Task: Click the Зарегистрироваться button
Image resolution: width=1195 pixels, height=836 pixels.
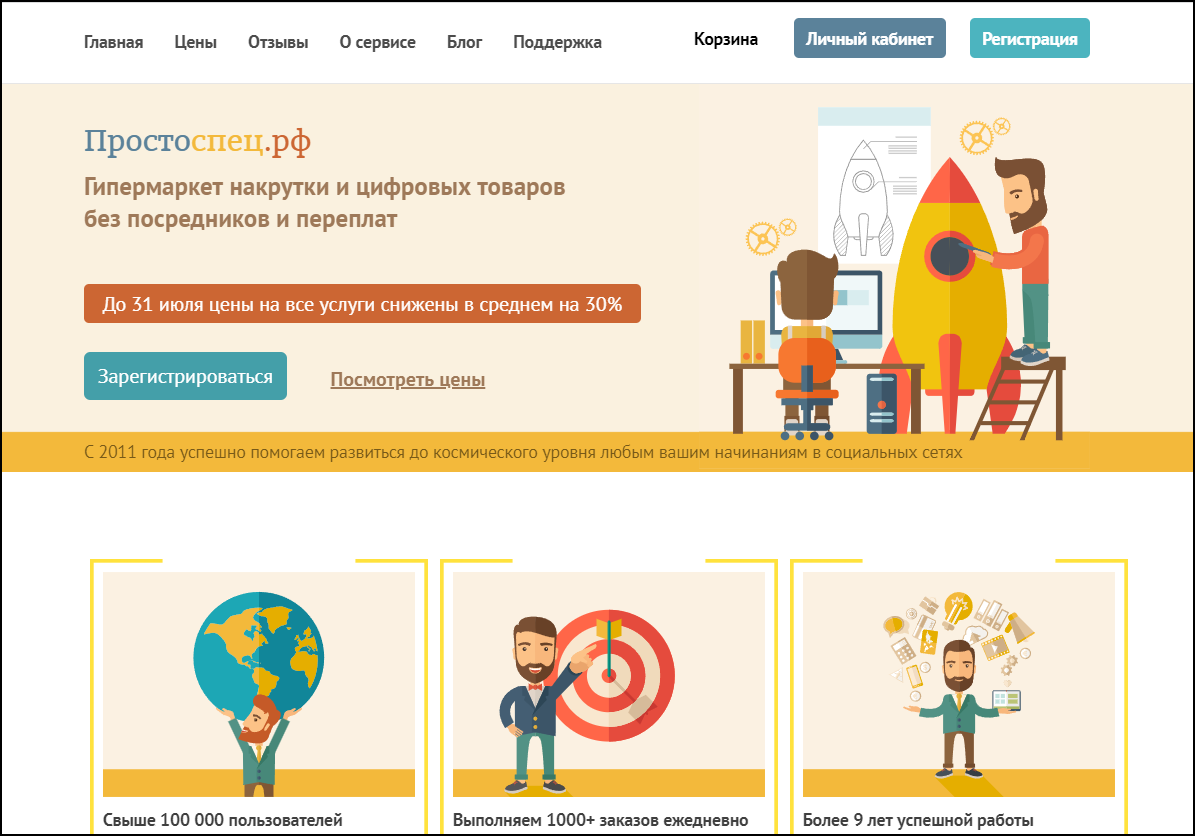Action: pos(185,376)
